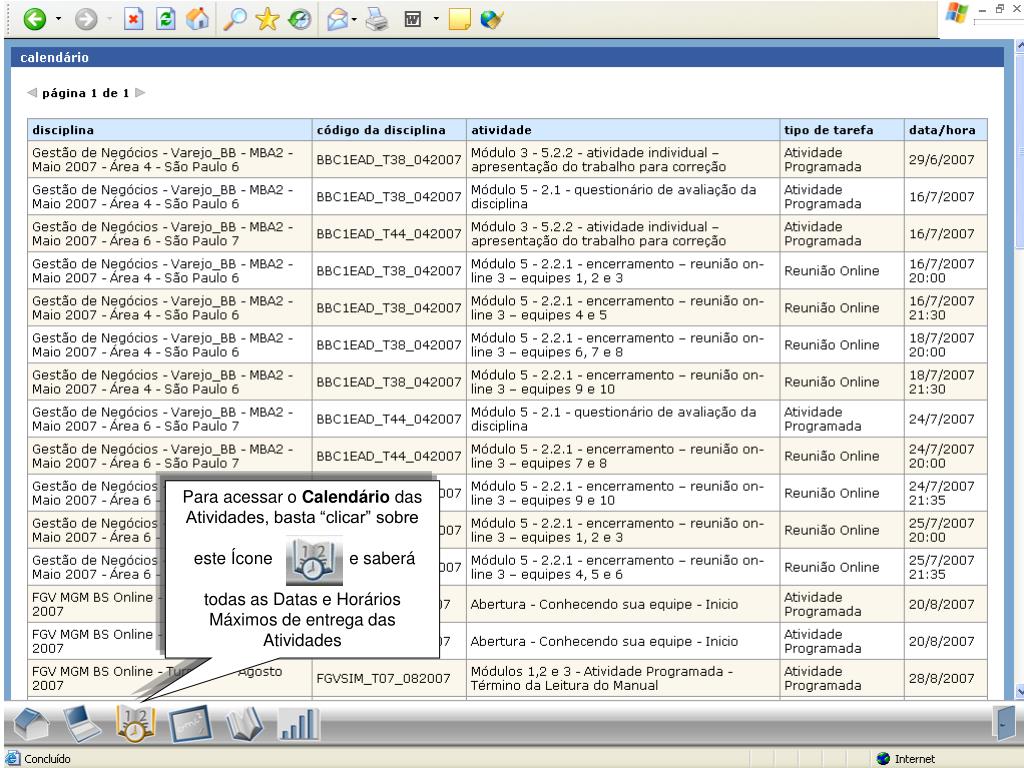
Task: Click the vertical scrollbar down arrow
Action: tap(1019, 690)
